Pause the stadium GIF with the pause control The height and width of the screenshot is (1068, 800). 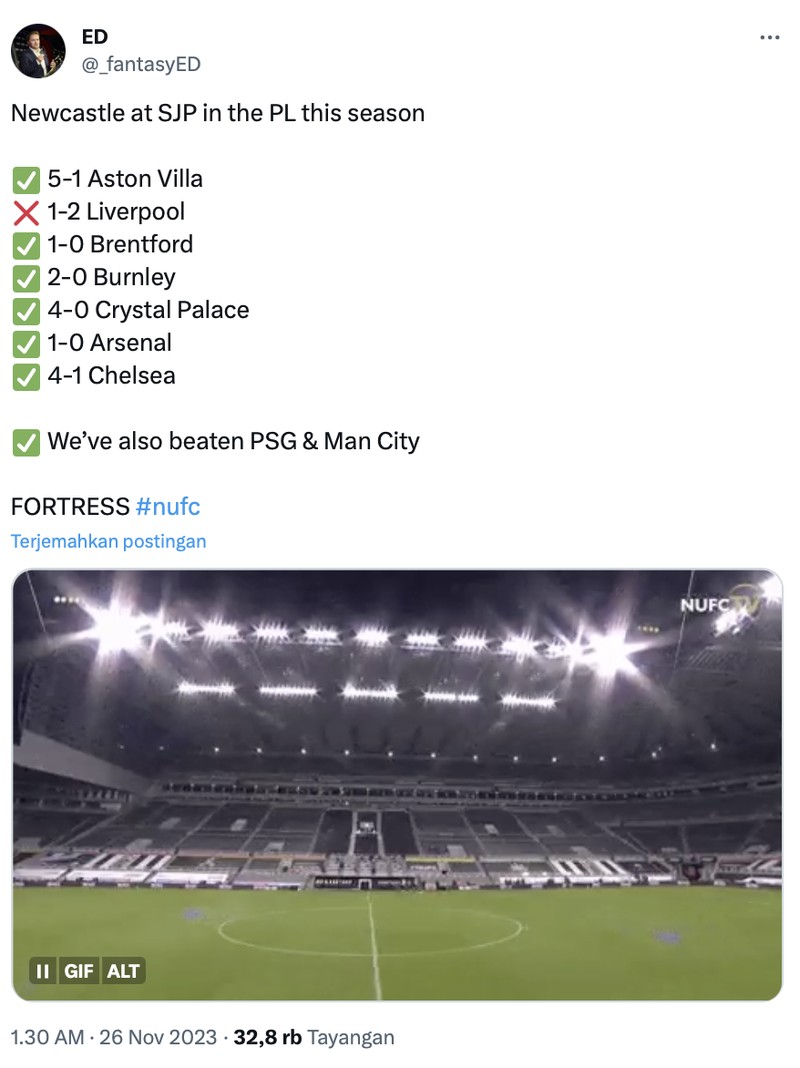pyautogui.click(x=42, y=970)
